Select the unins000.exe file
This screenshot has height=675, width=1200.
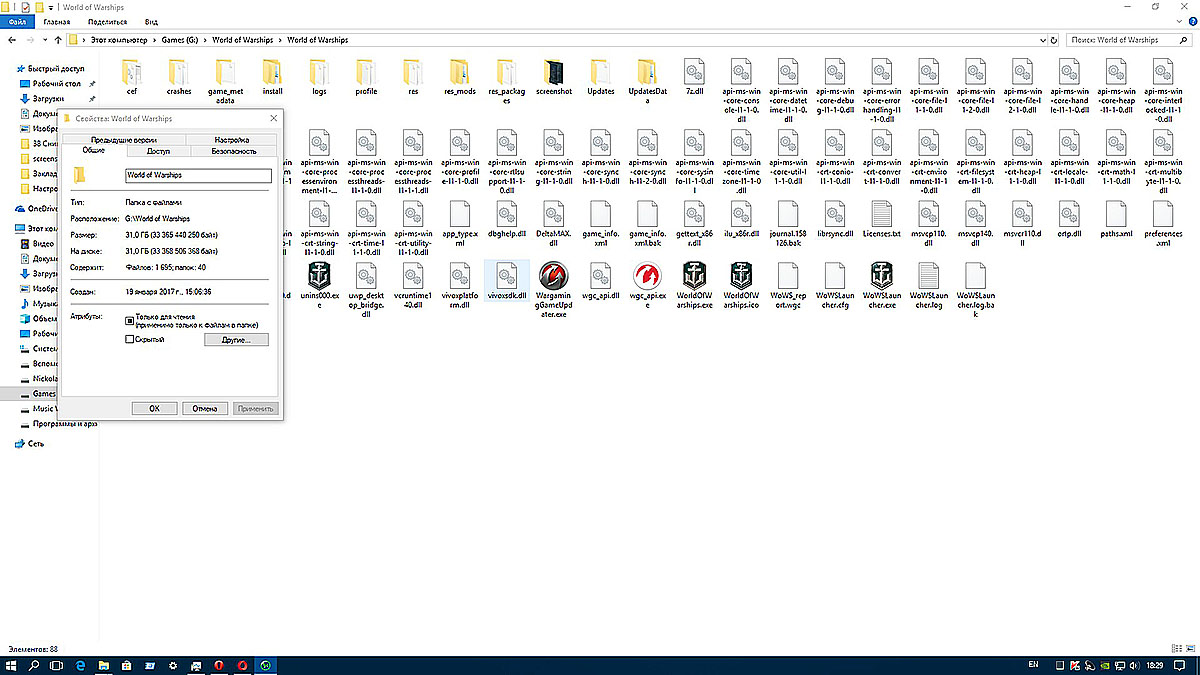tap(319, 285)
